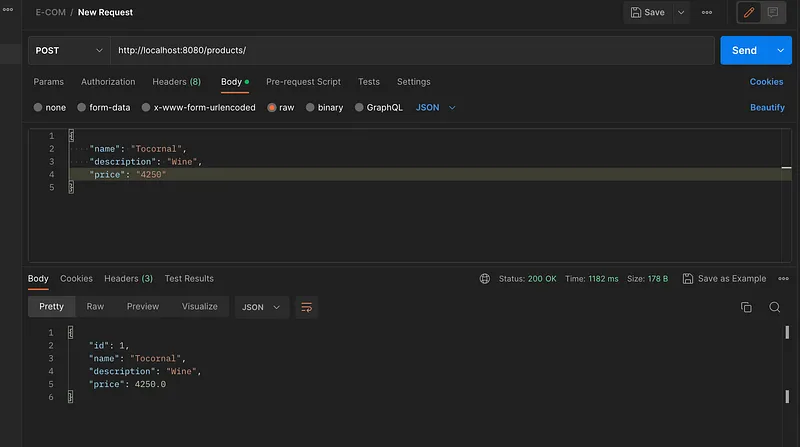Image resolution: width=800 pixels, height=447 pixels.
Task: Switch to response Body tab
Action: (x=38, y=279)
